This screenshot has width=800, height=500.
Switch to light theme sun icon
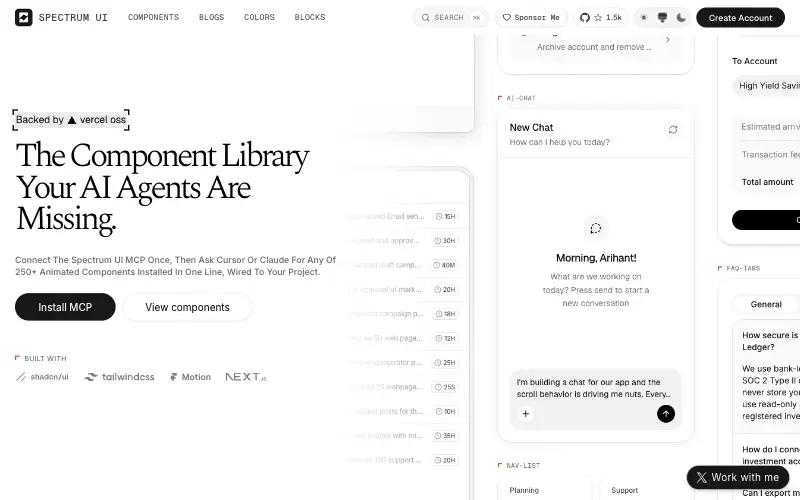point(644,17)
